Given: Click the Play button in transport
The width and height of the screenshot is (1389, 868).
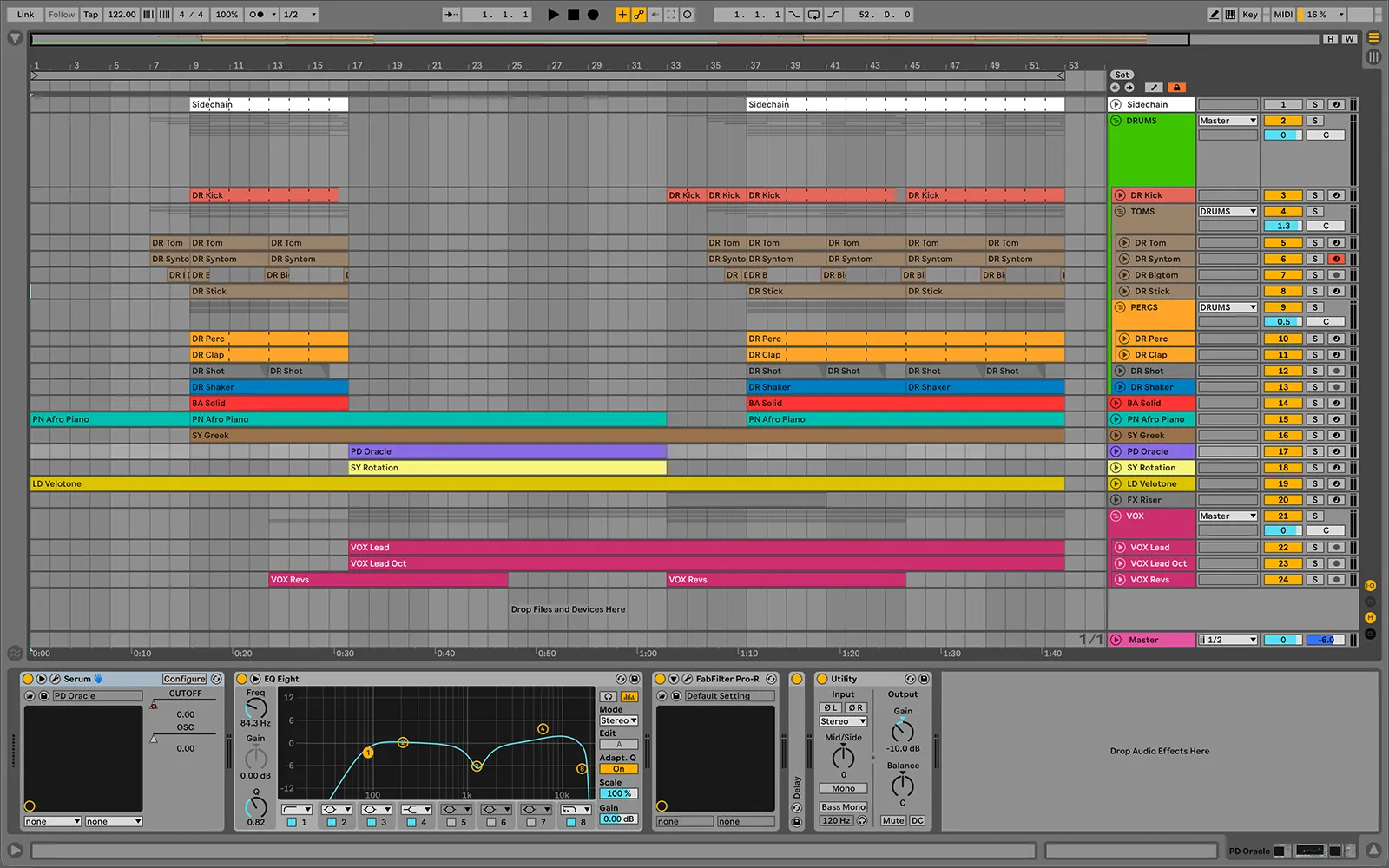Looking at the screenshot, I should 553,14.
